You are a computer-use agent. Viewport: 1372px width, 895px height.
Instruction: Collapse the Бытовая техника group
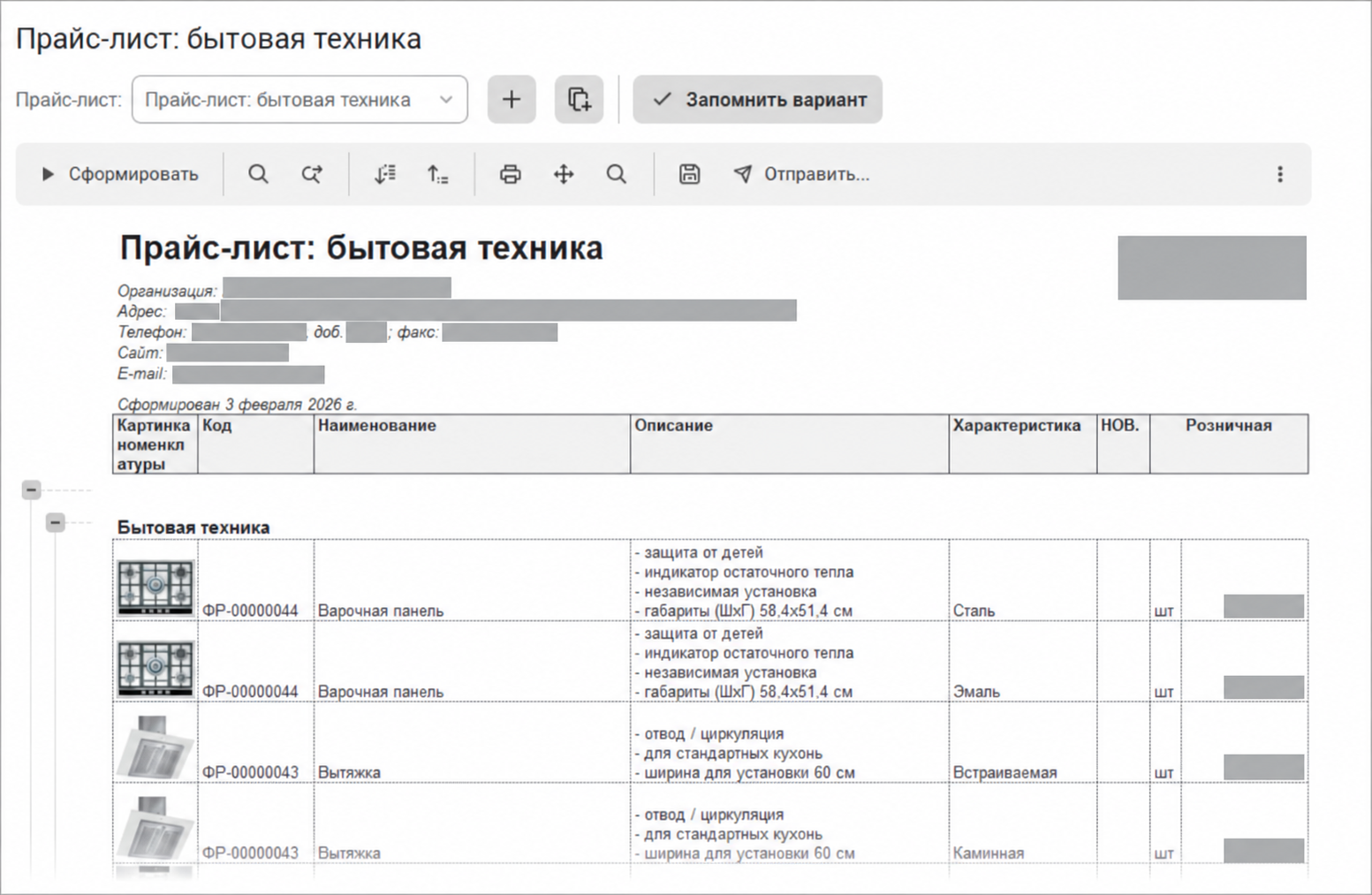56,522
